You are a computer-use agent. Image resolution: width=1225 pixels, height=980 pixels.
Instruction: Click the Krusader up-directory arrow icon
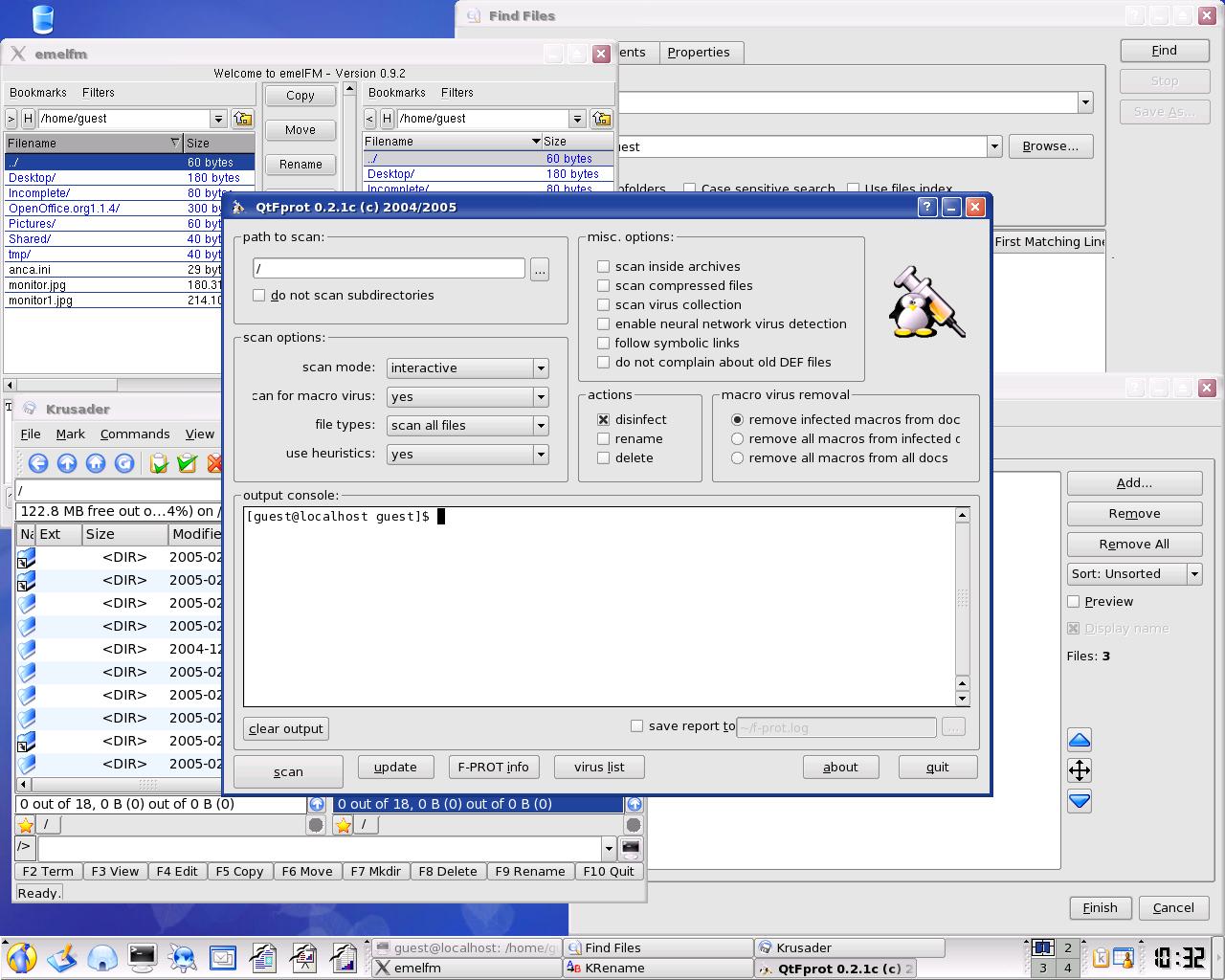pyautogui.click(x=67, y=463)
